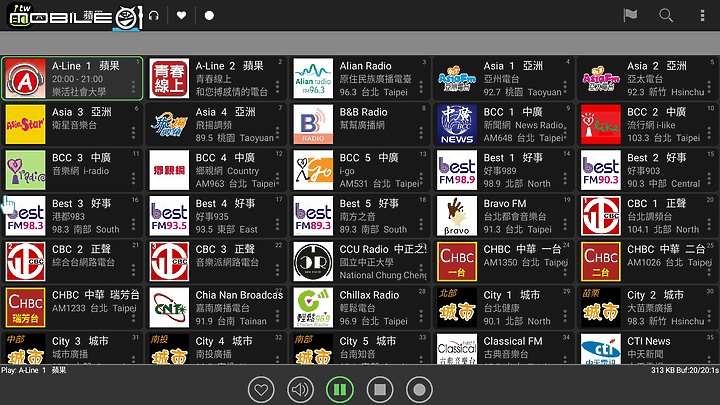
Task: Tune to Best FM98.9 logo
Action: pos(457,170)
